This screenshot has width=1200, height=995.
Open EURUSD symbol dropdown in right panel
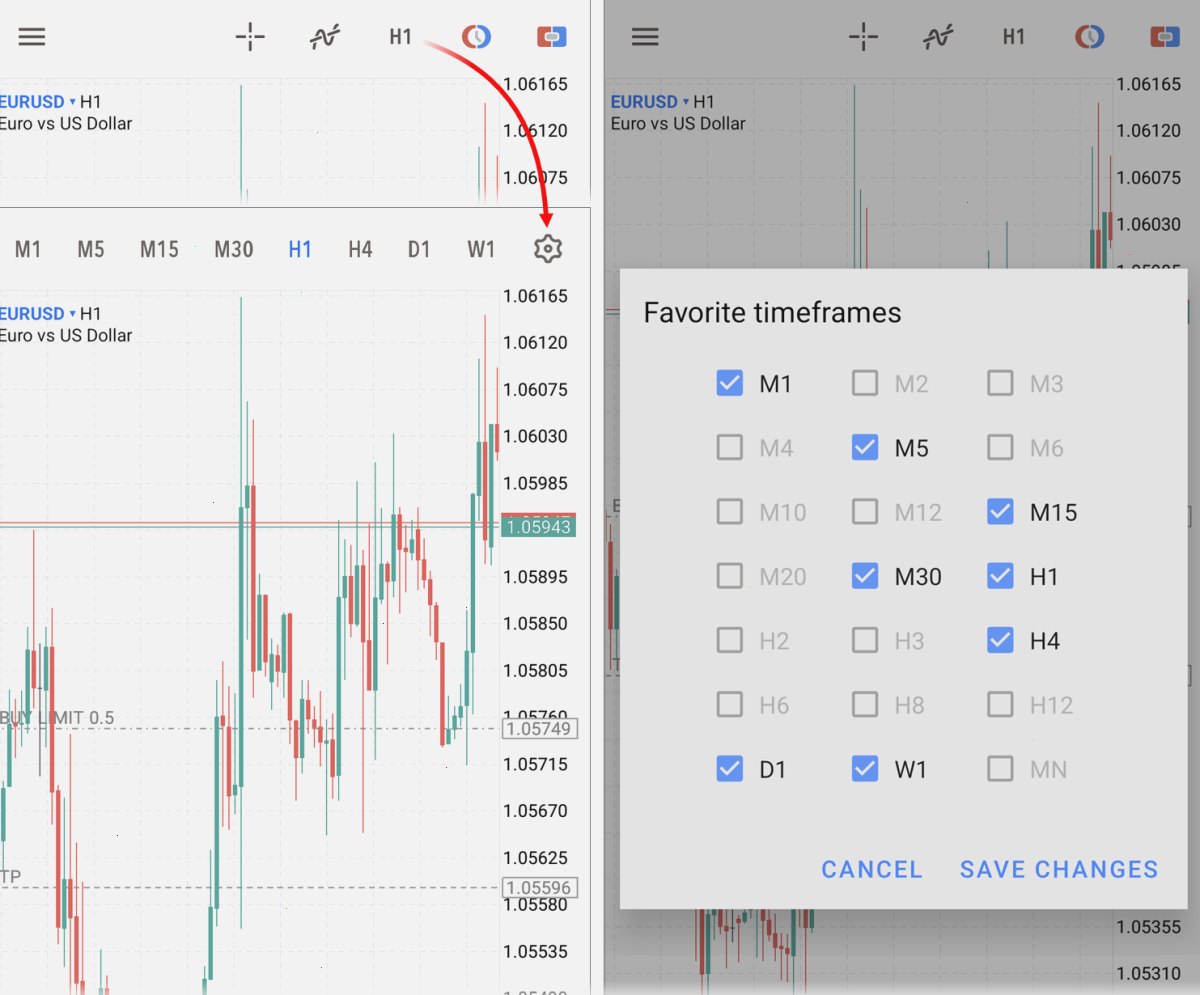650,102
